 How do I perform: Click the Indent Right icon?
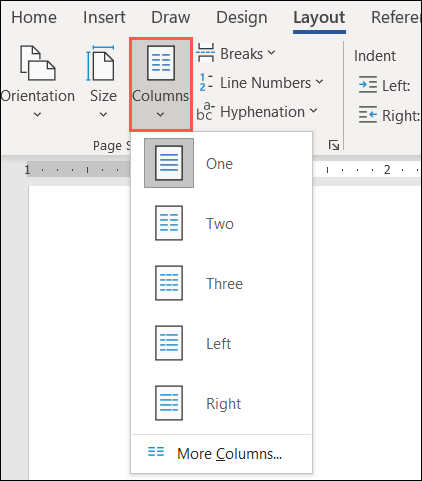click(x=368, y=114)
